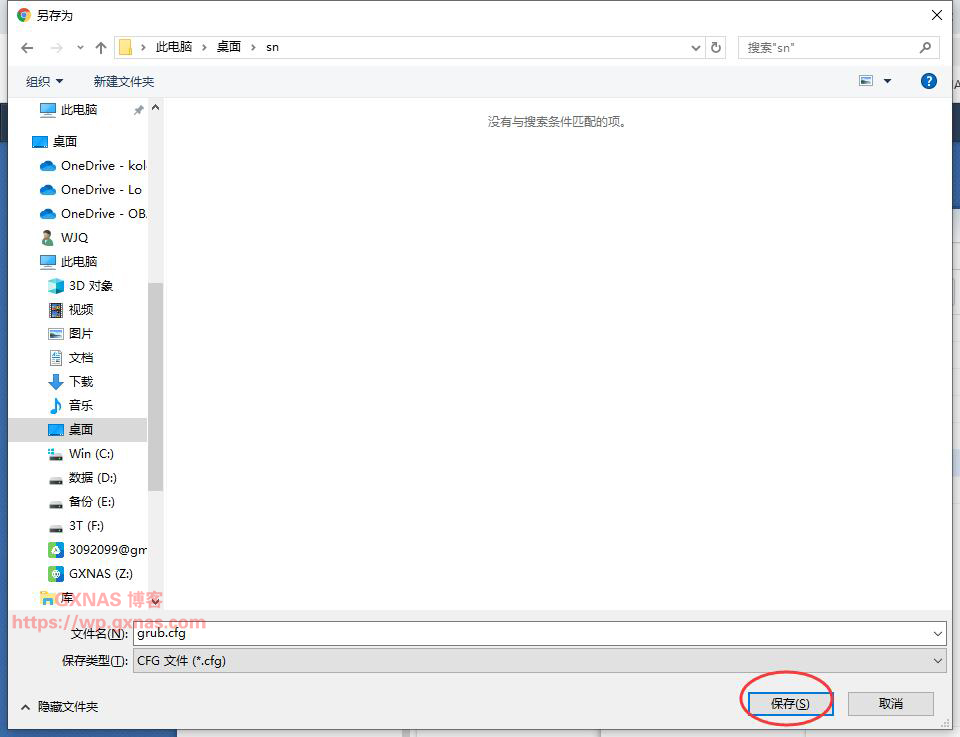Open the help question mark icon

pyautogui.click(x=929, y=81)
